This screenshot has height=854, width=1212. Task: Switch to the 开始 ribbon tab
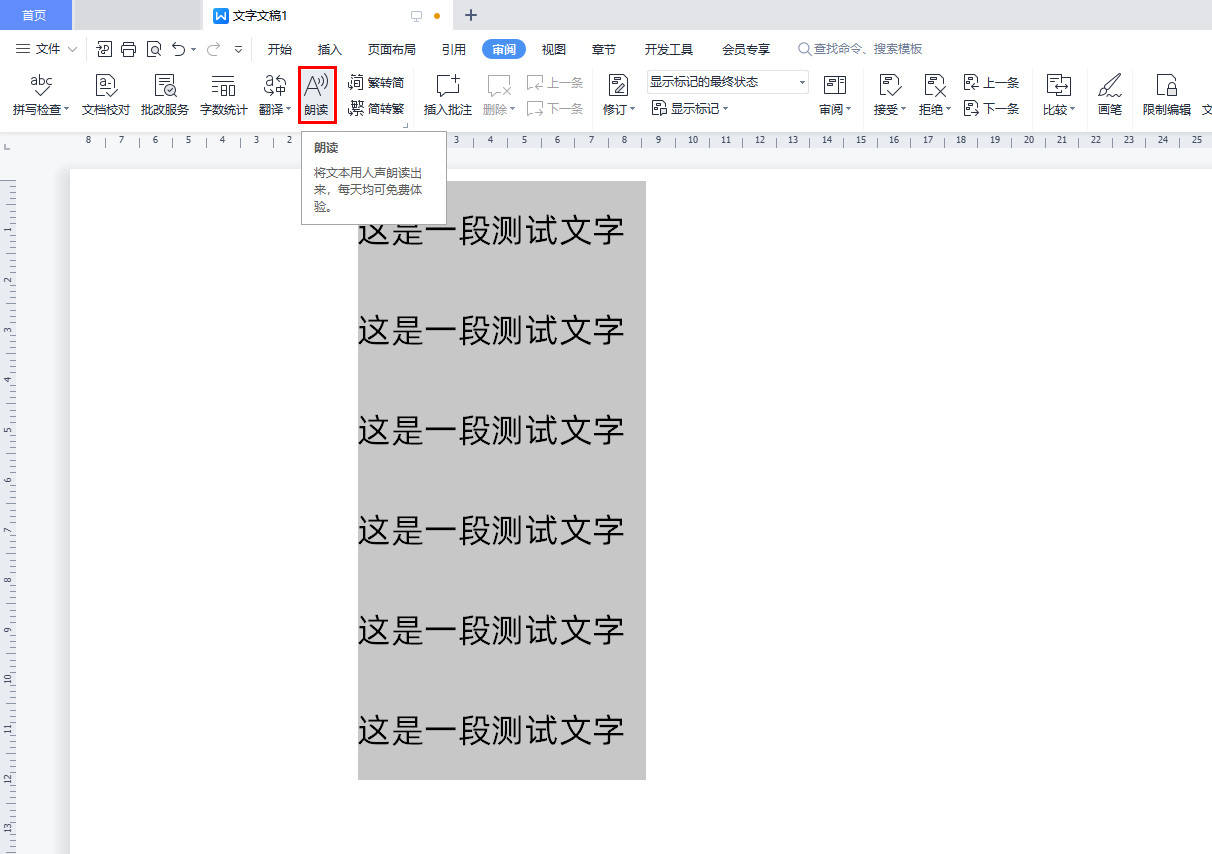[x=280, y=49]
